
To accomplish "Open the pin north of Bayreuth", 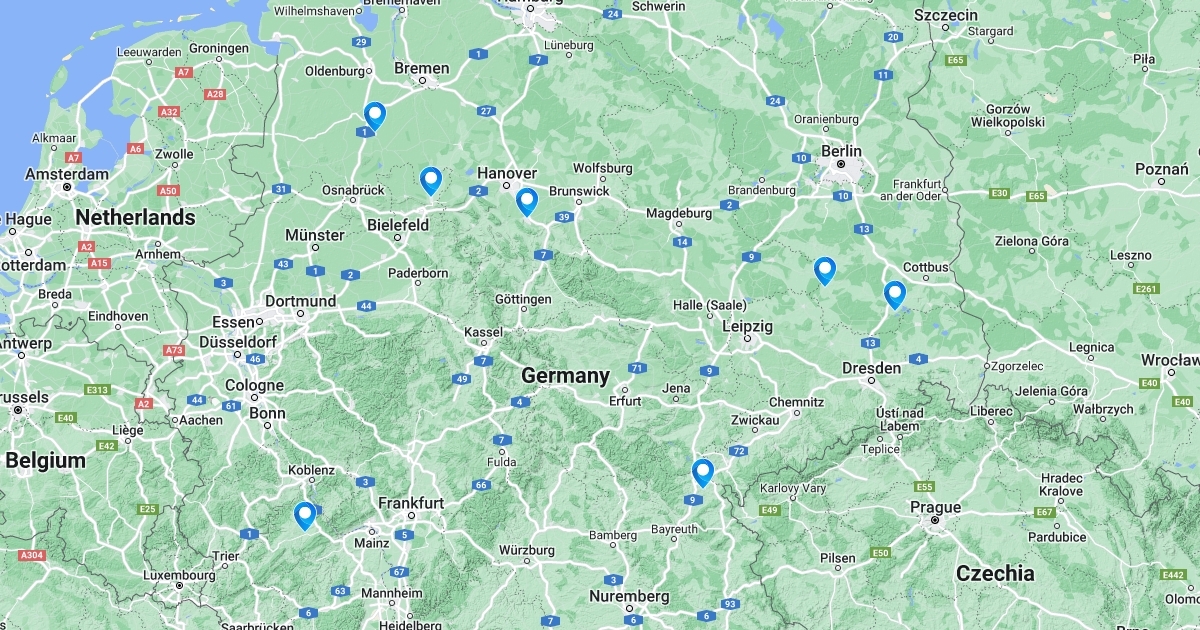I will pyautogui.click(x=703, y=473).
